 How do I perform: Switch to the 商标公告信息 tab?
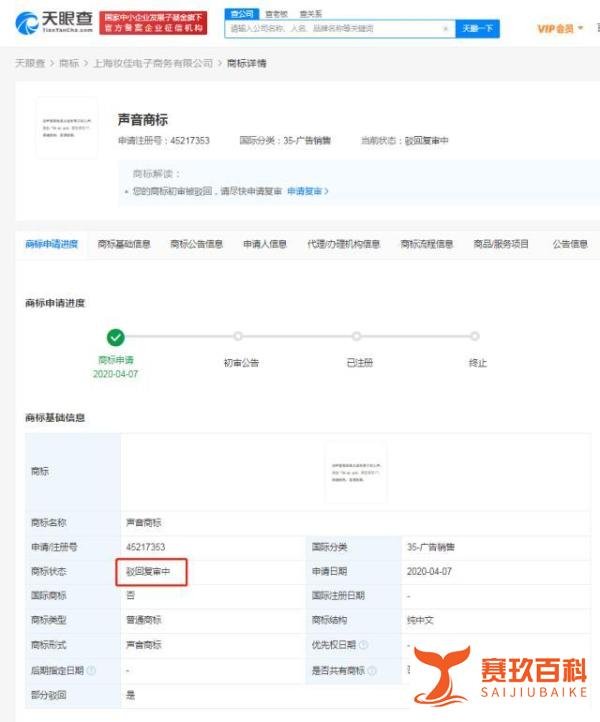click(x=197, y=244)
